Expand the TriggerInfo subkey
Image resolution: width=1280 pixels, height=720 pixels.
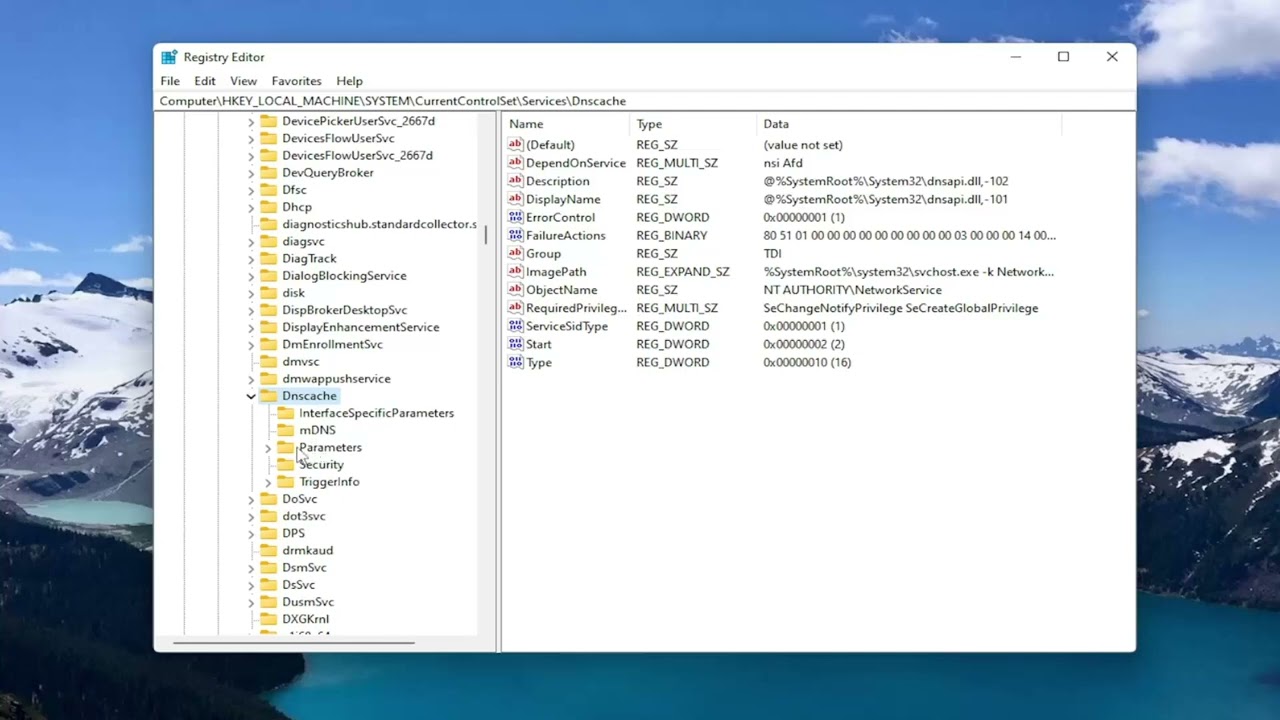(x=268, y=482)
